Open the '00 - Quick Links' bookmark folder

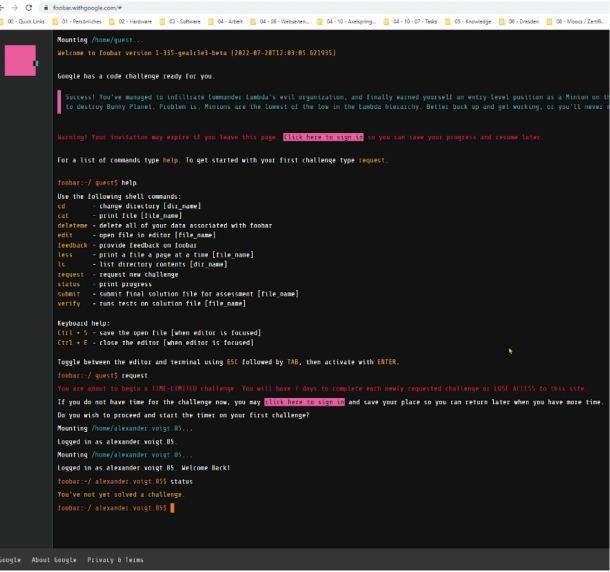pos(22,22)
